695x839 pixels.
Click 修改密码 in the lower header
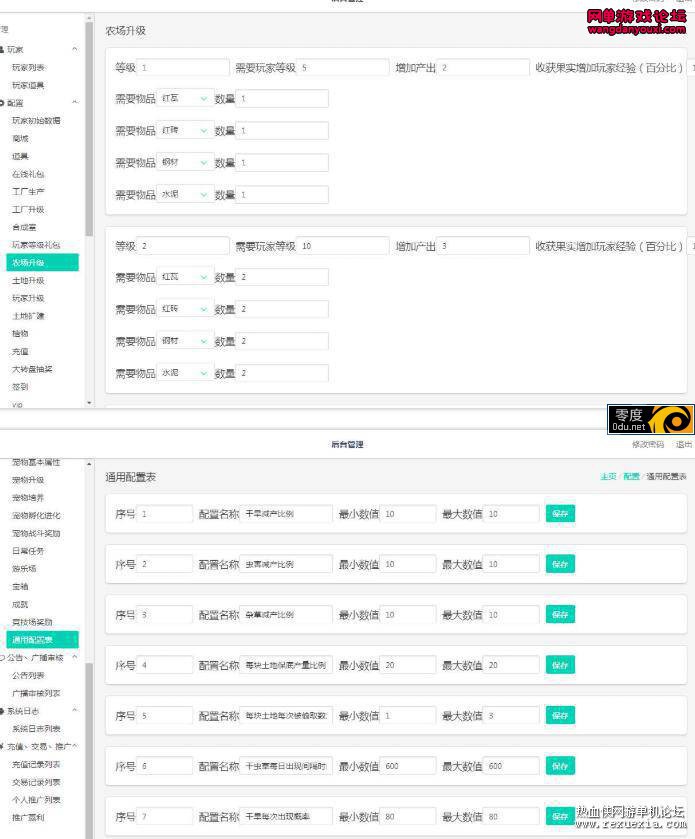coord(648,444)
